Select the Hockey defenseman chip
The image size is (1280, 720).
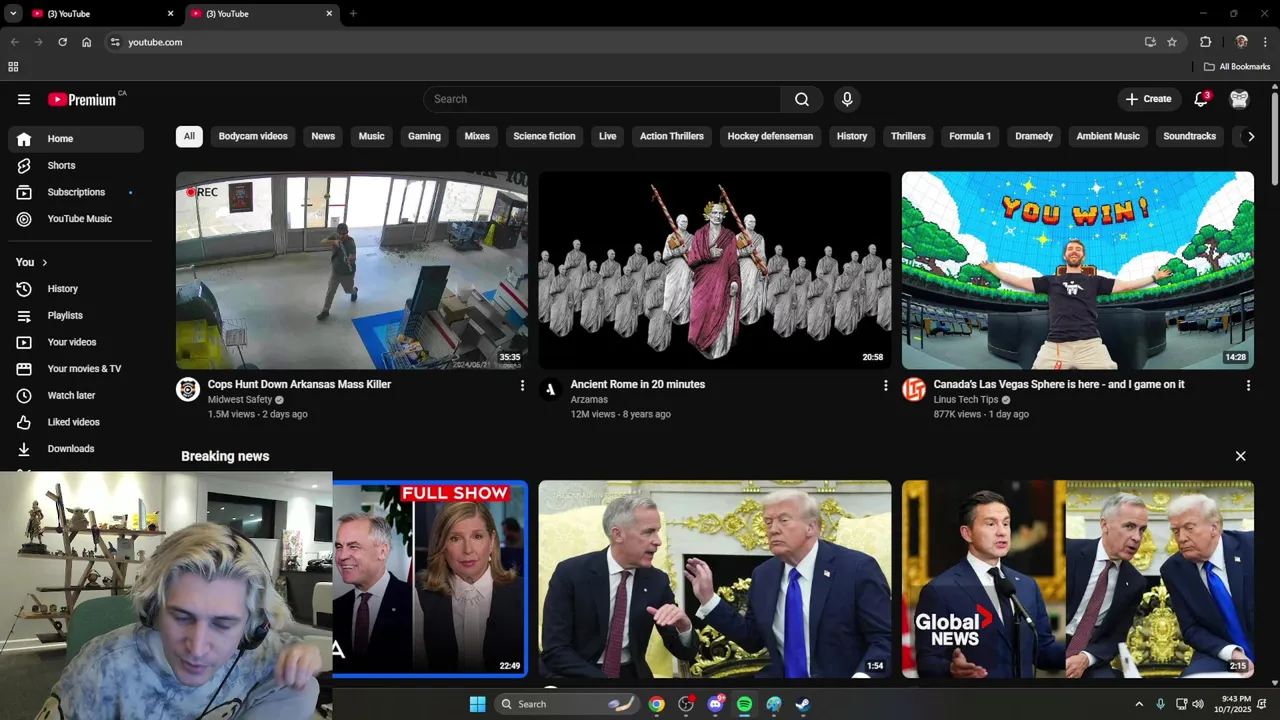point(770,136)
